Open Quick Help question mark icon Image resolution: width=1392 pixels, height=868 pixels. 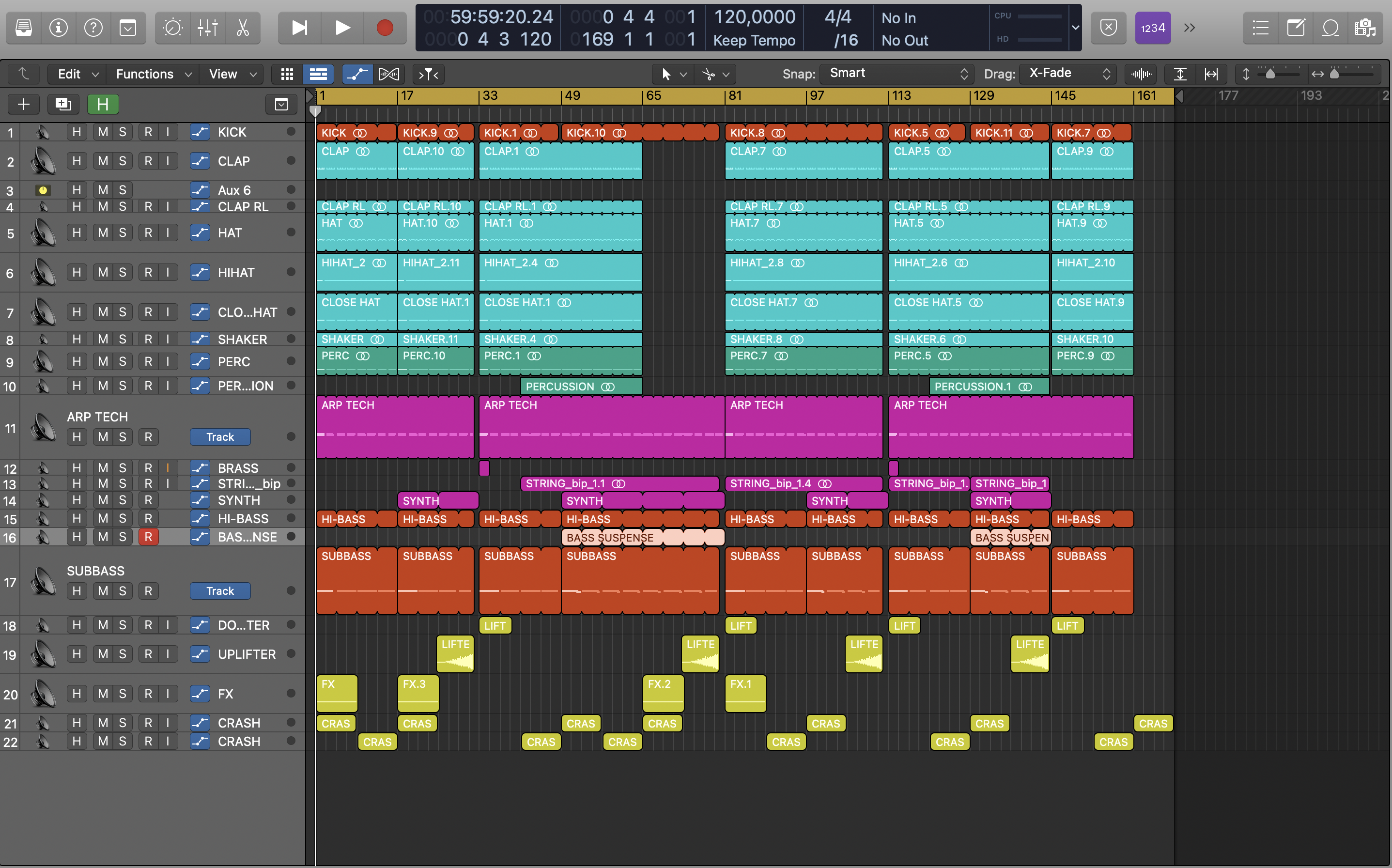(x=93, y=28)
